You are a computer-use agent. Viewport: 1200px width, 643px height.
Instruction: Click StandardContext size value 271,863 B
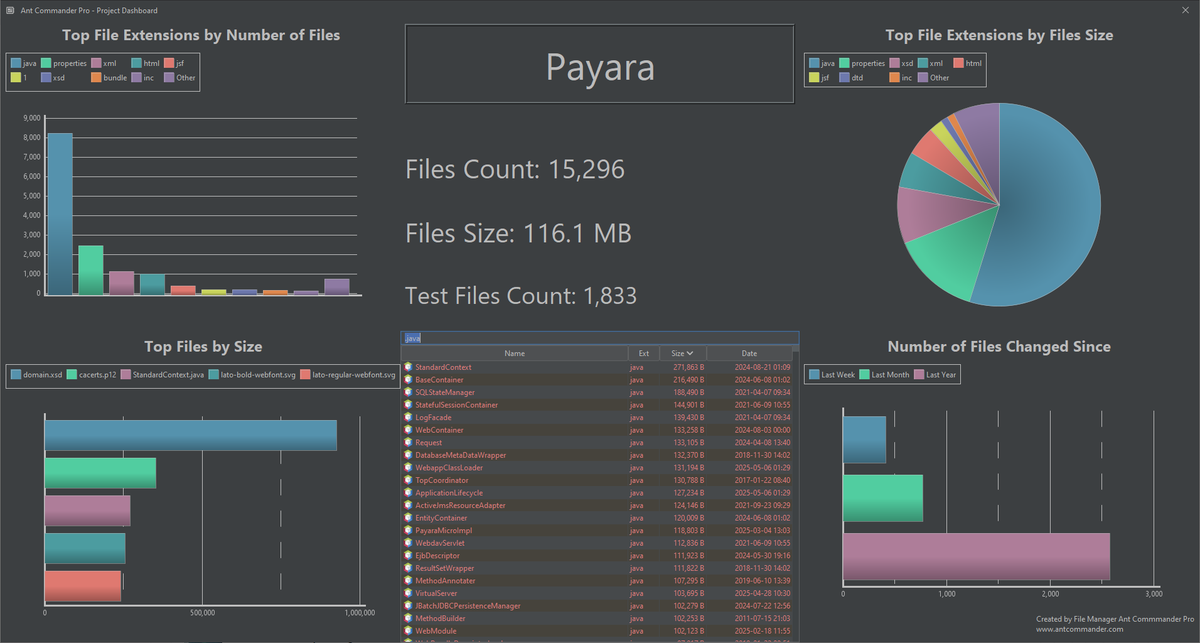[x=688, y=368]
